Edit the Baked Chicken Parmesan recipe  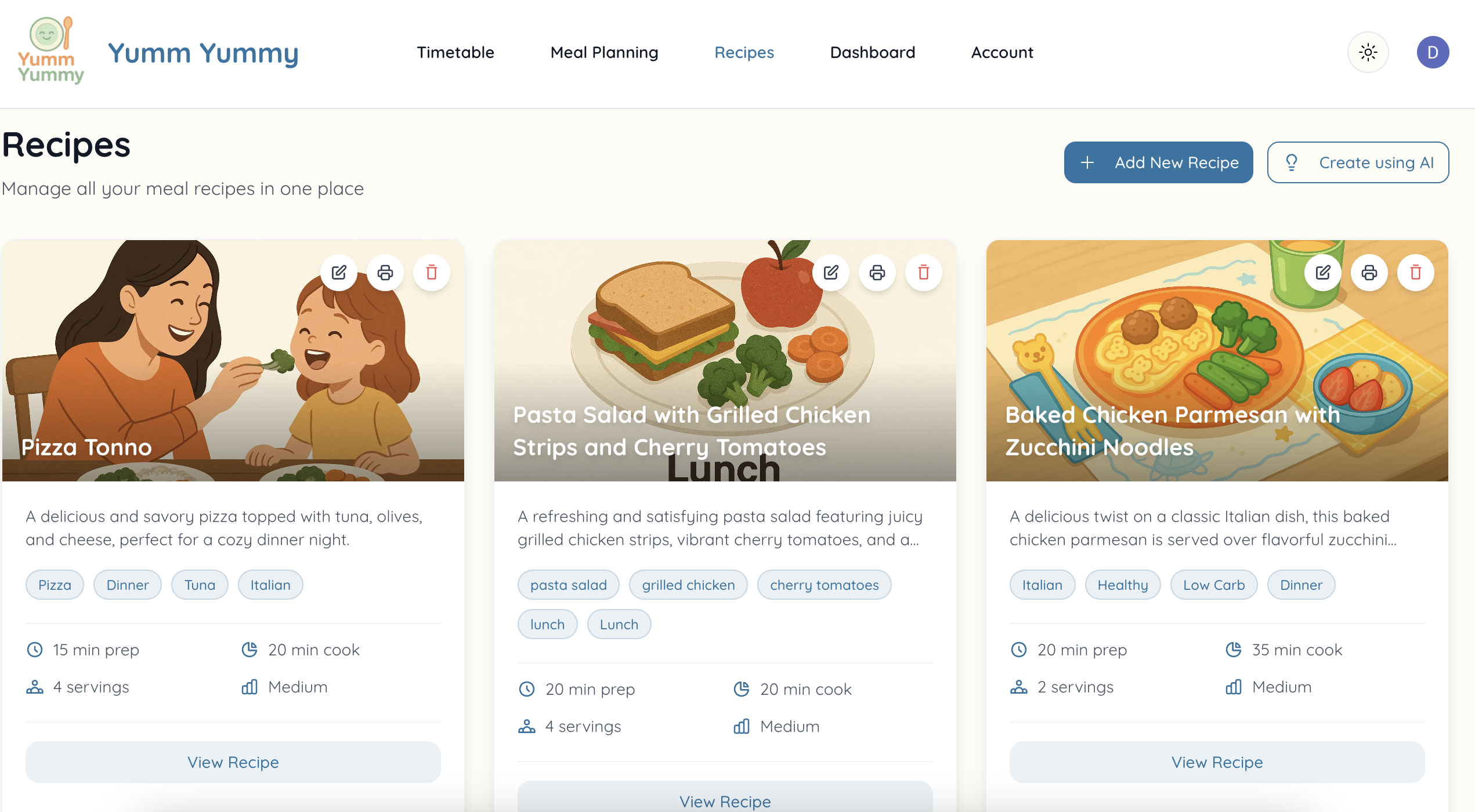(1323, 273)
